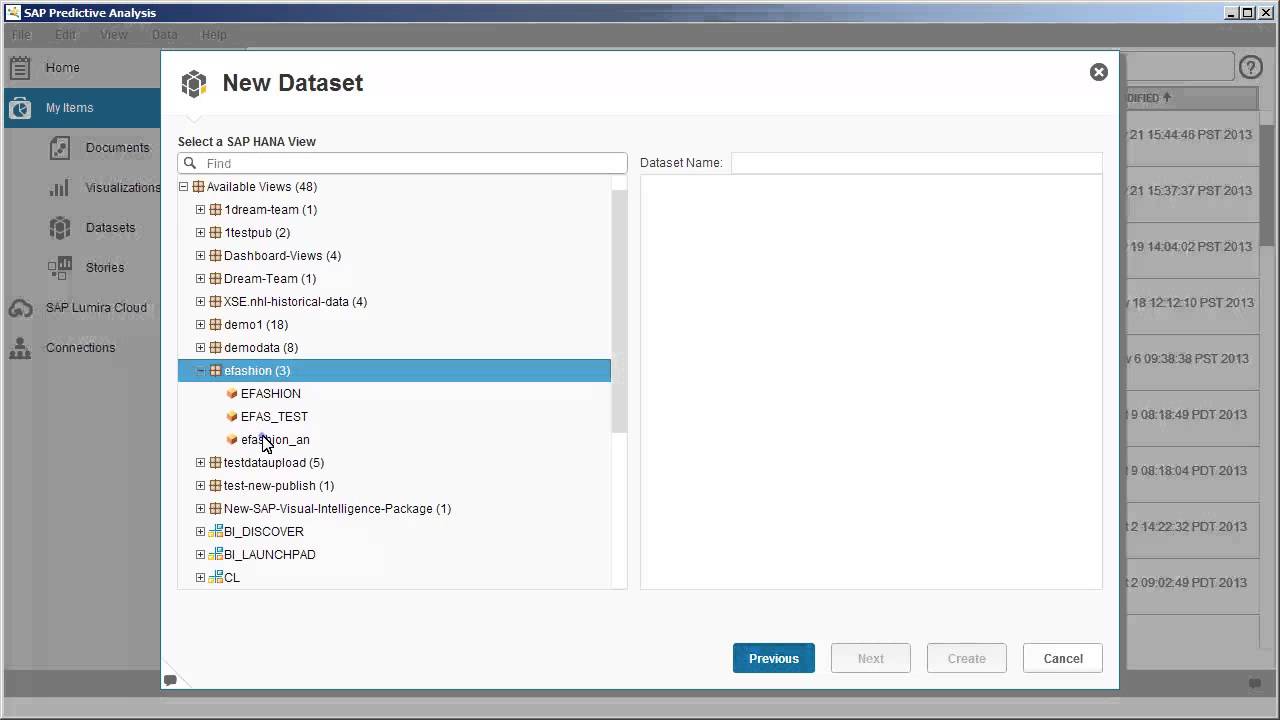Click the Available Views package icon
This screenshot has width=1280, height=720.
[198, 187]
